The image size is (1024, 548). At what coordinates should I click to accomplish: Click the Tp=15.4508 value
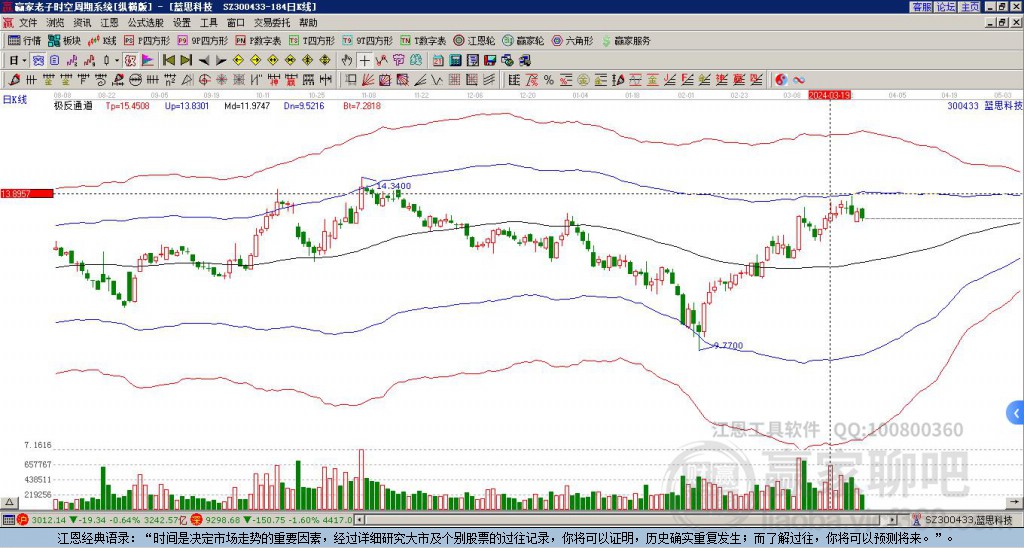tap(127, 105)
